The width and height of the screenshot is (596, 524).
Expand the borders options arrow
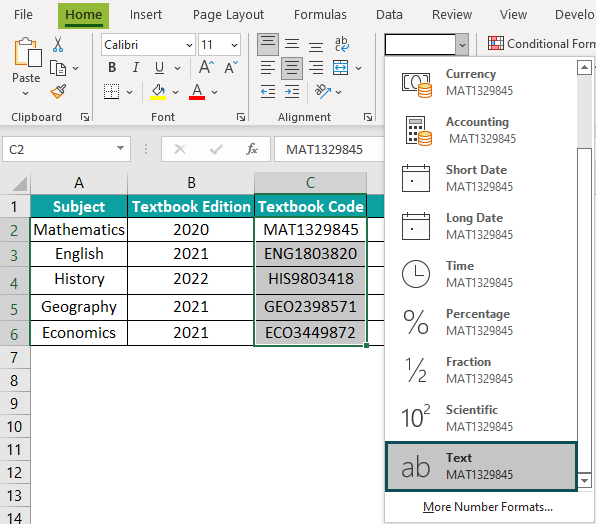pyautogui.click(x=129, y=92)
